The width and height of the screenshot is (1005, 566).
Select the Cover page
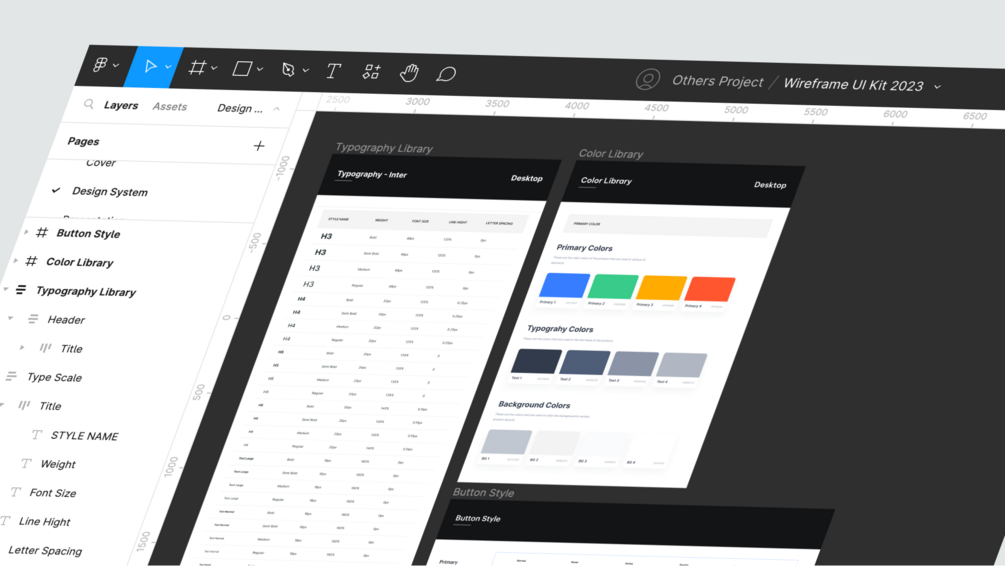click(x=101, y=163)
